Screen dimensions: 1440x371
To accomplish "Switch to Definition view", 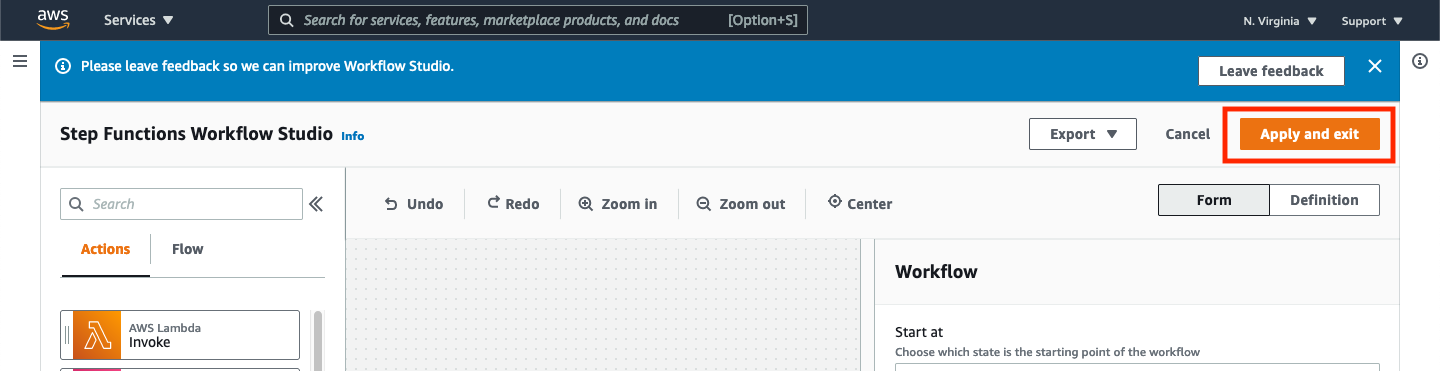I will (1324, 200).
